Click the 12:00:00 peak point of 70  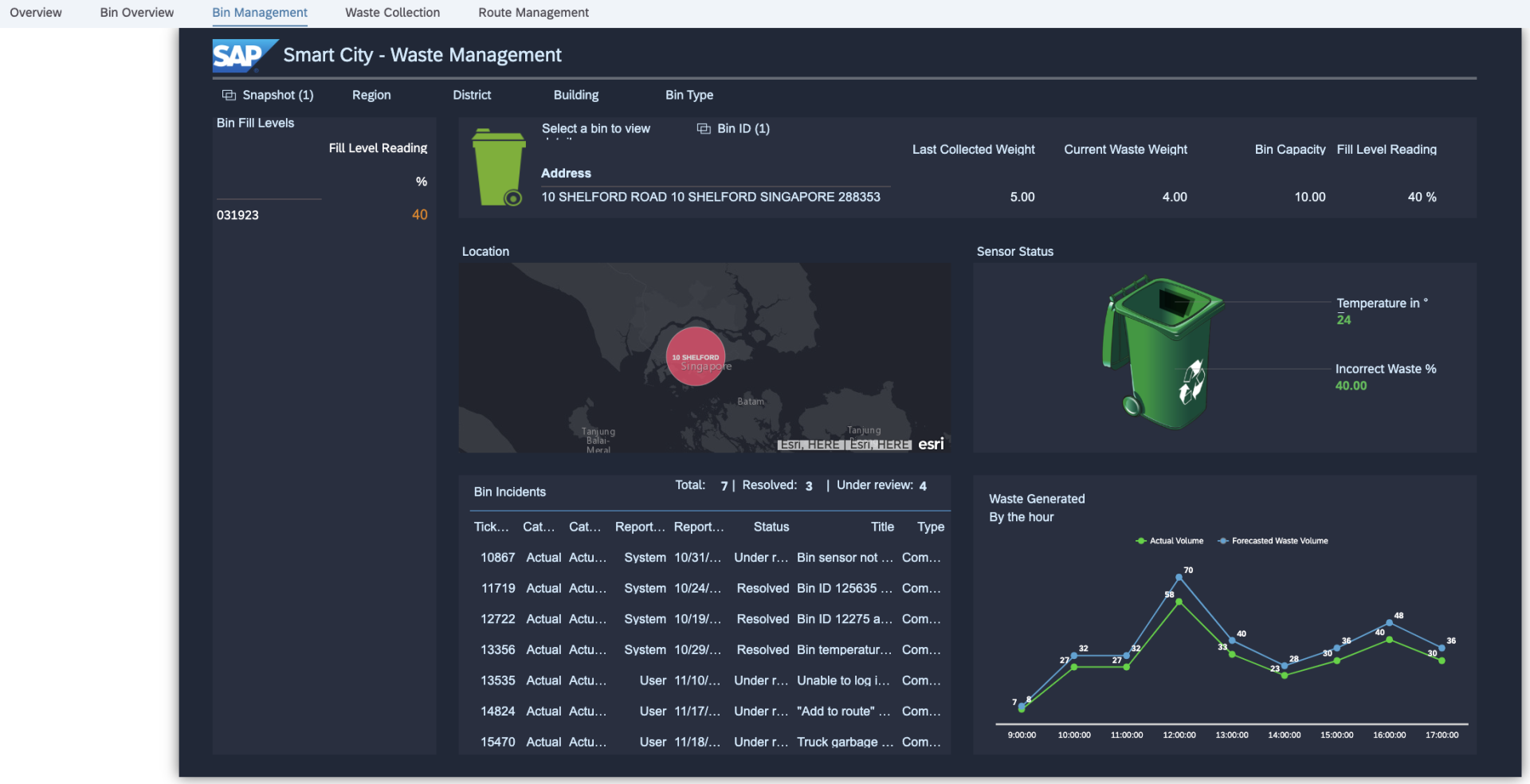(1179, 578)
